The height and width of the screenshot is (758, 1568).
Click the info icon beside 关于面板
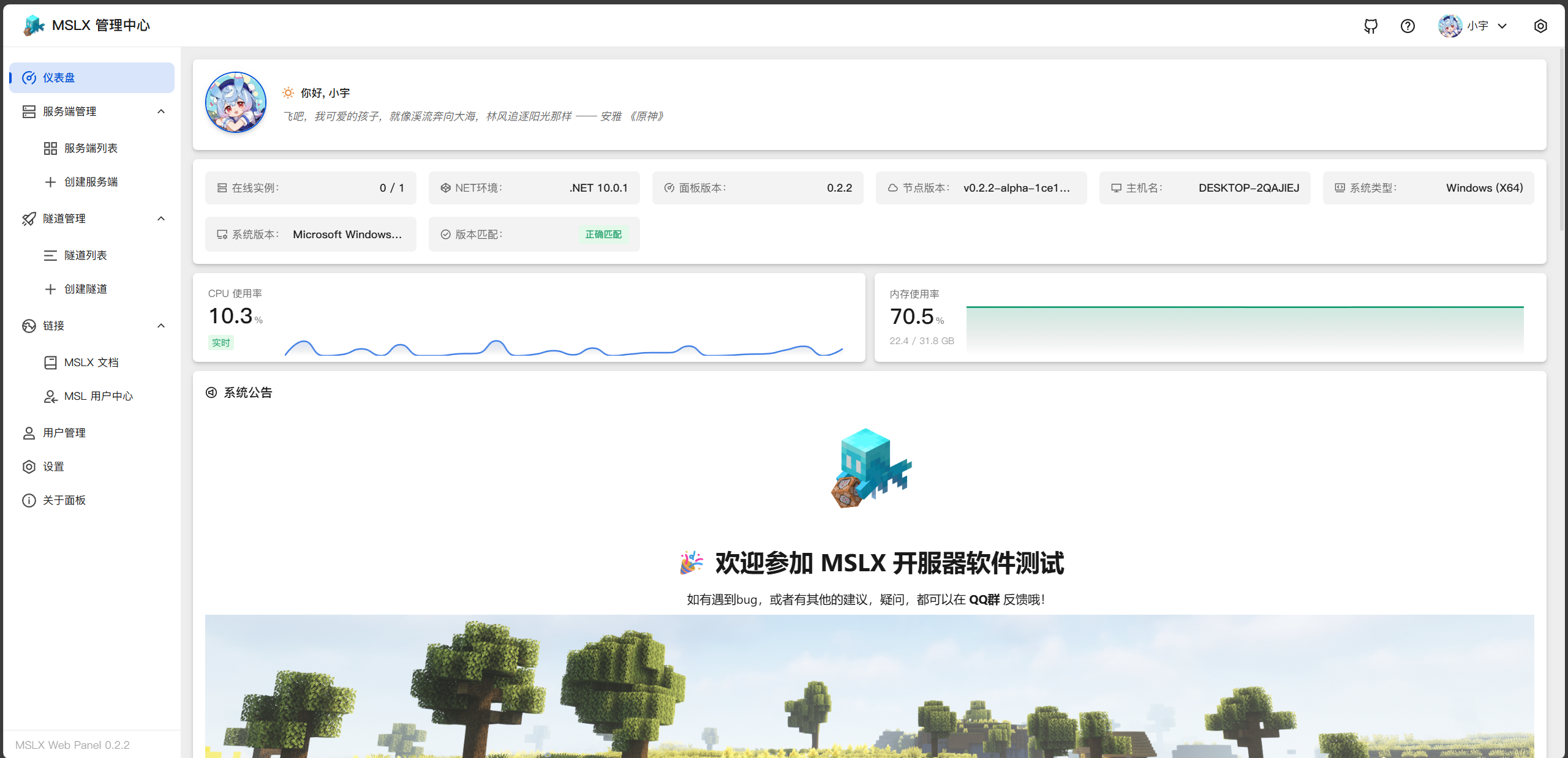coord(29,500)
